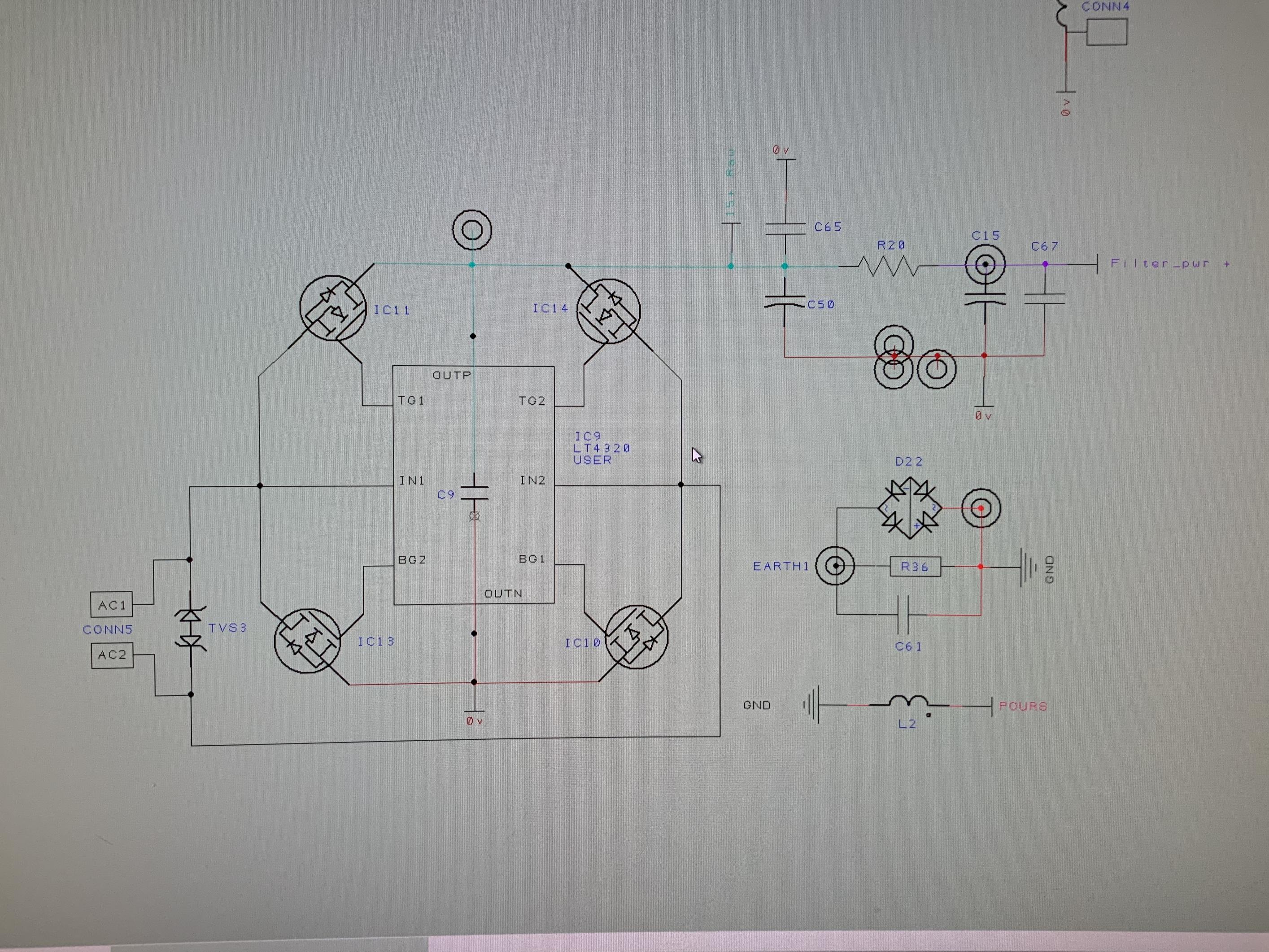
Task: Click the IN1 pin label
Action: 412,480
